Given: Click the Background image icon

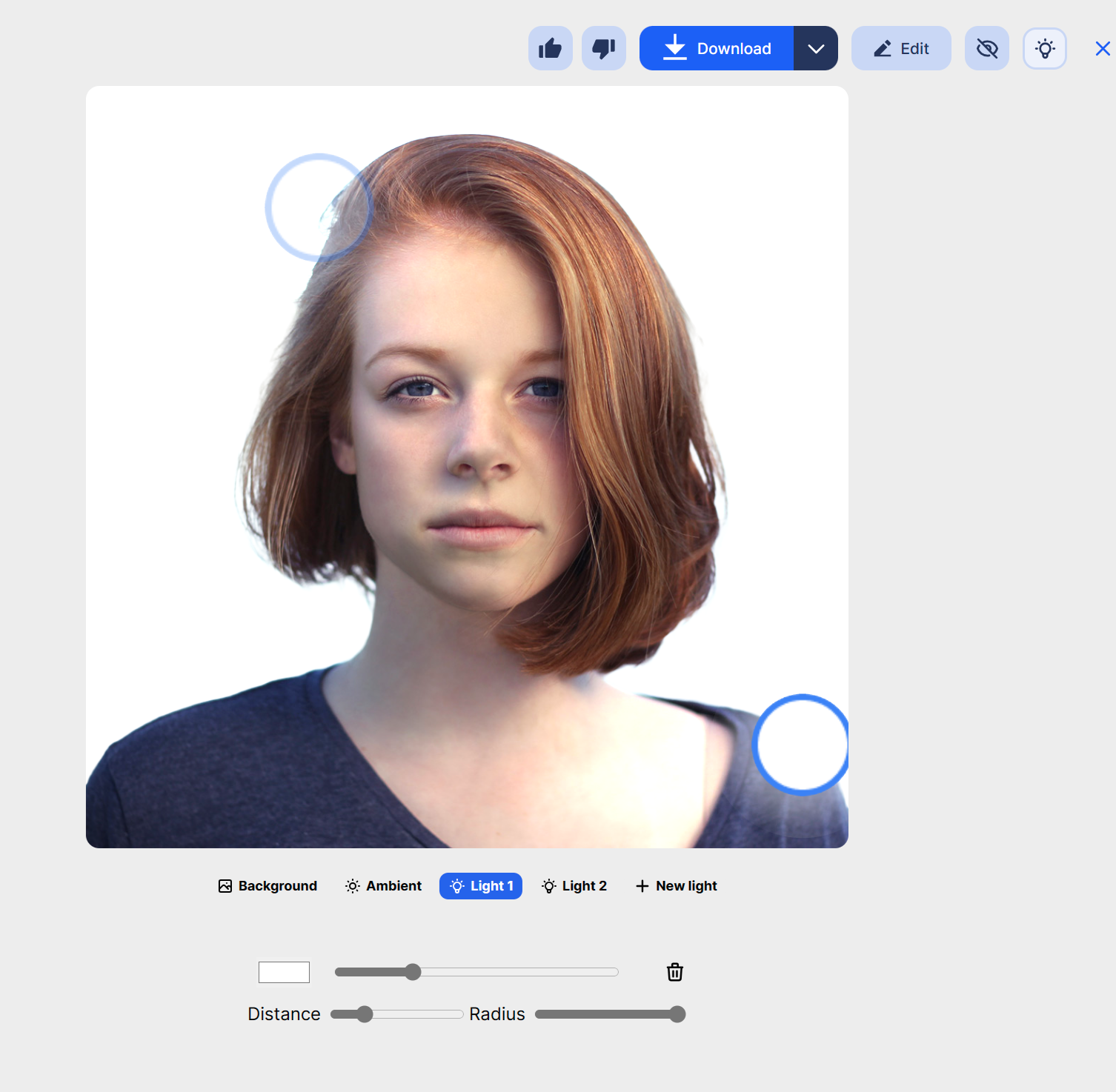Looking at the screenshot, I should 225,885.
